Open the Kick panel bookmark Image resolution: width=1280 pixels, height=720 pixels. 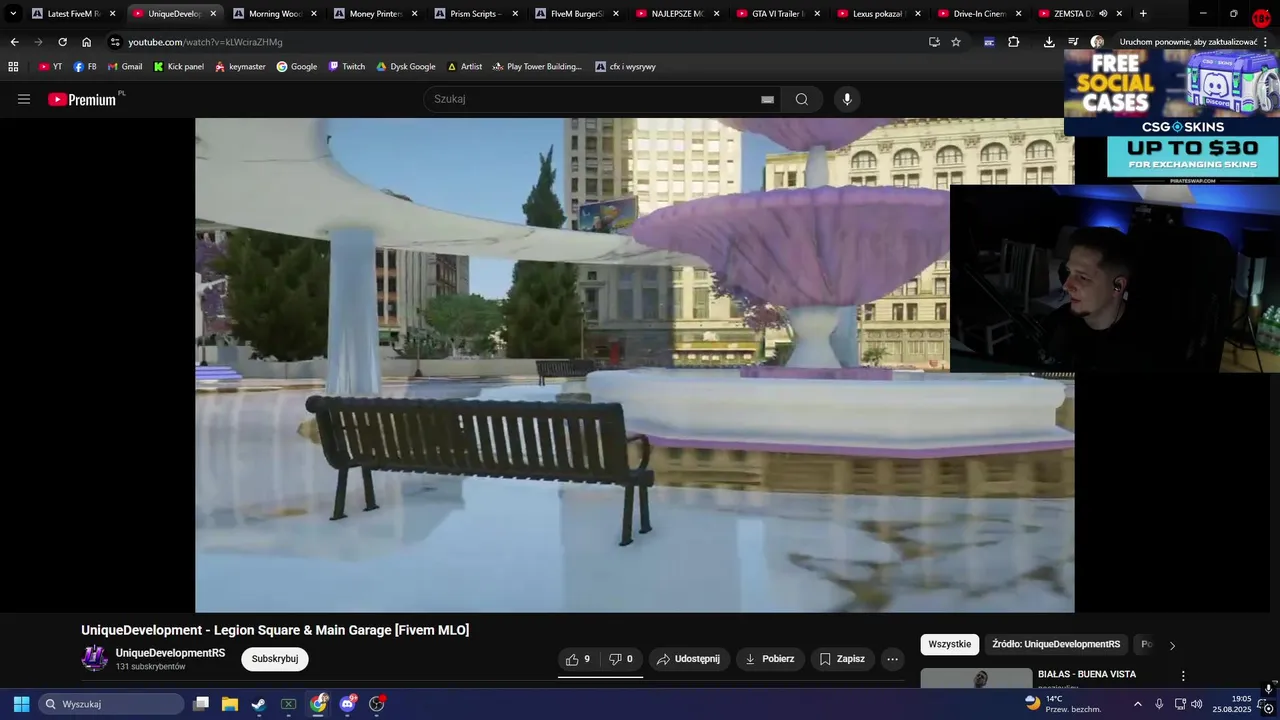(x=178, y=67)
